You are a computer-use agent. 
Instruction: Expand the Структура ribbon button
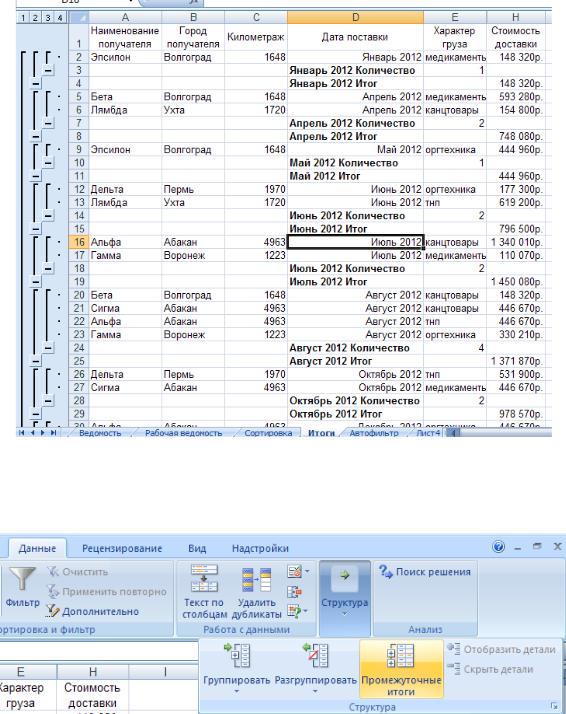click(345, 597)
